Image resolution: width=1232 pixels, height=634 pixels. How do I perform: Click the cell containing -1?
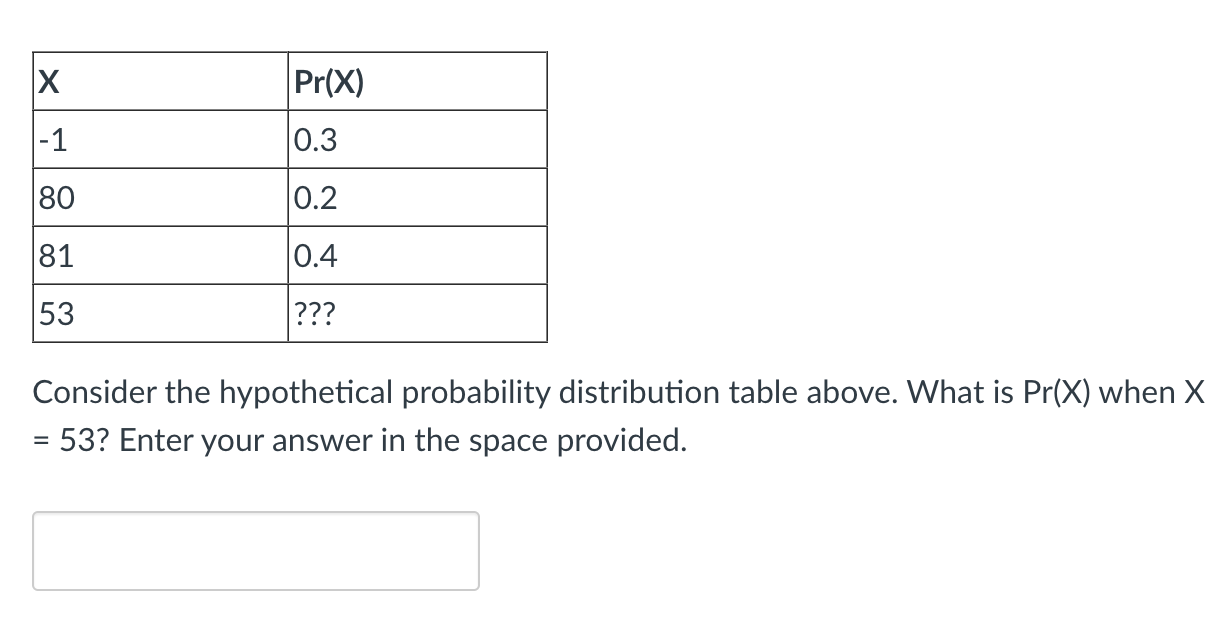(x=160, y=138)
